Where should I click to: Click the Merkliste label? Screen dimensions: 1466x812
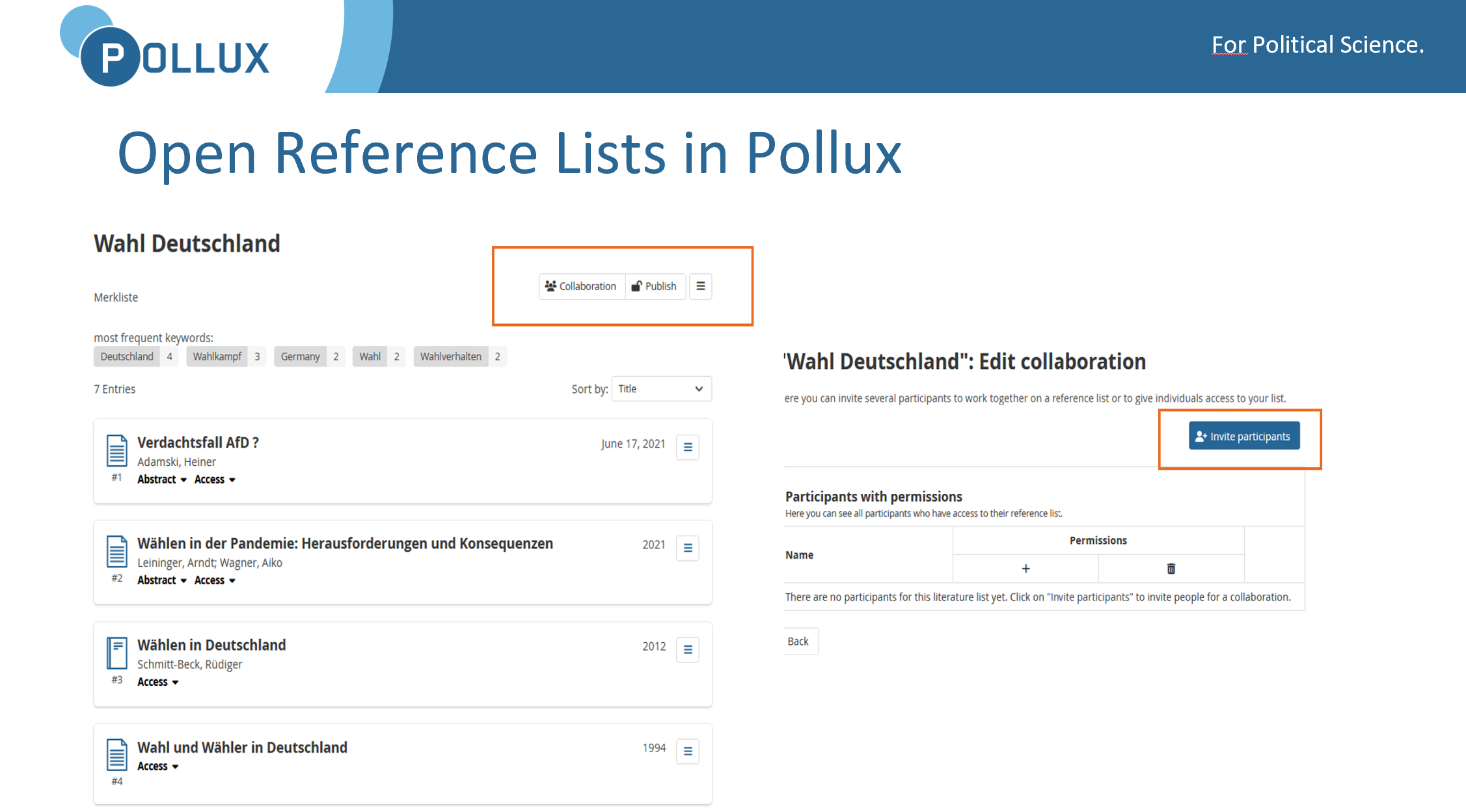point(116,297)
